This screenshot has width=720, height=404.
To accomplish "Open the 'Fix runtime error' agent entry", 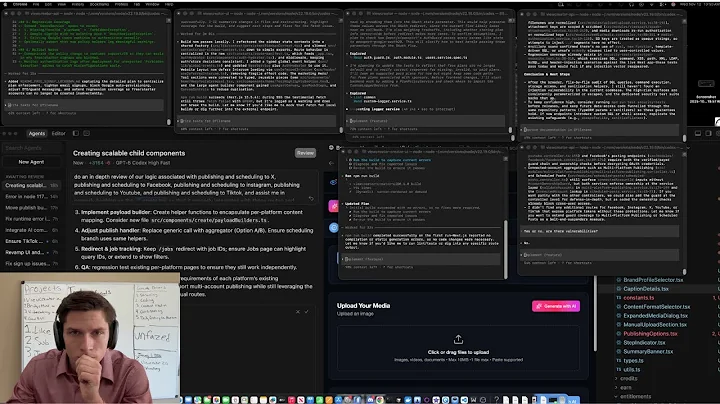I will [x=31, y=219].
